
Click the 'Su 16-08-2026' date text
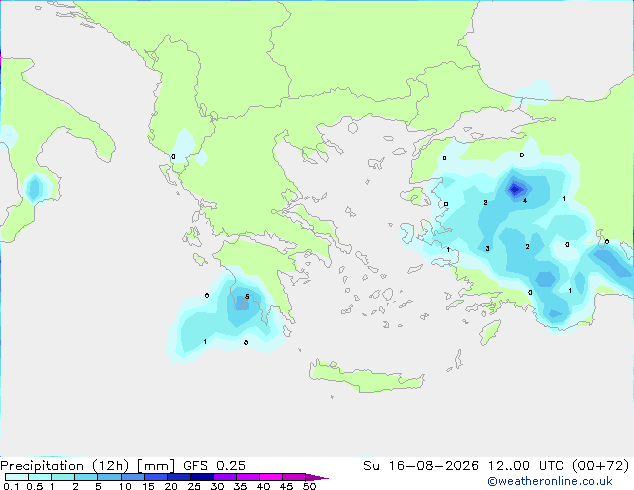pyautogui.click(x=421, y=466)
